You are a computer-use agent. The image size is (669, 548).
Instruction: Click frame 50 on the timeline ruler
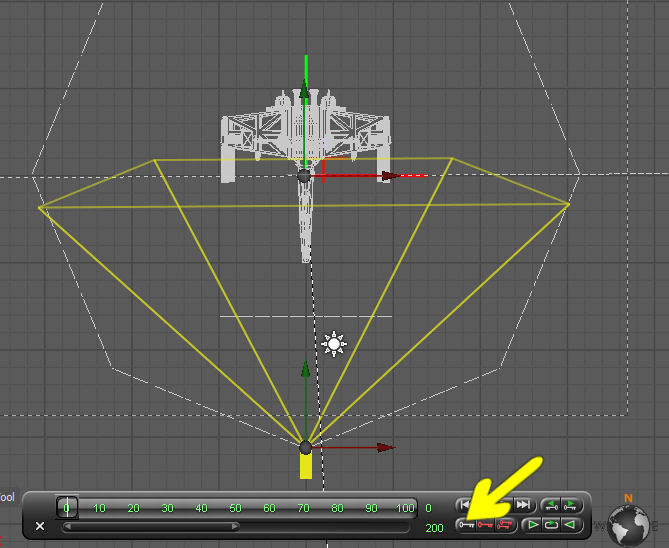235,508
